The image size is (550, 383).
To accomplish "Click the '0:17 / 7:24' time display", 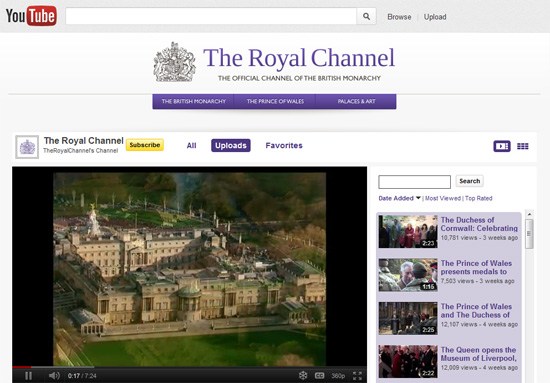I will 82,376.
